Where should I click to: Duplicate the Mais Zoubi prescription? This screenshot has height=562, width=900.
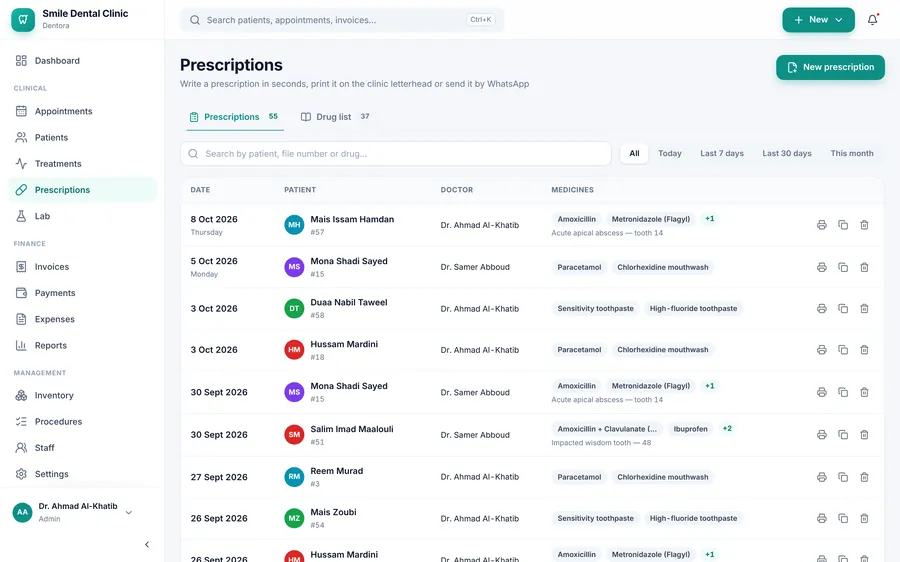[843, 518]
